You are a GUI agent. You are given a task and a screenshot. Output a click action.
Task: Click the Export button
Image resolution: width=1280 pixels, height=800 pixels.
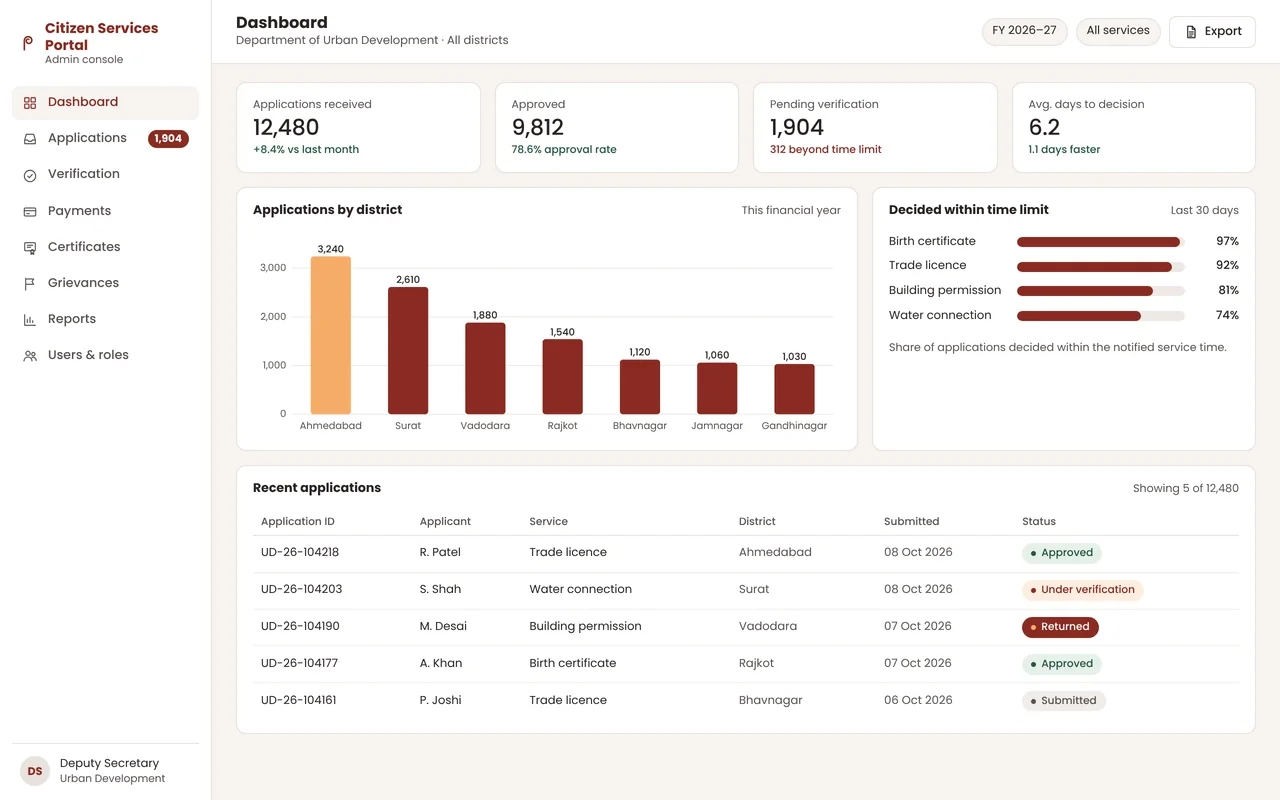tap(1212, 32)
